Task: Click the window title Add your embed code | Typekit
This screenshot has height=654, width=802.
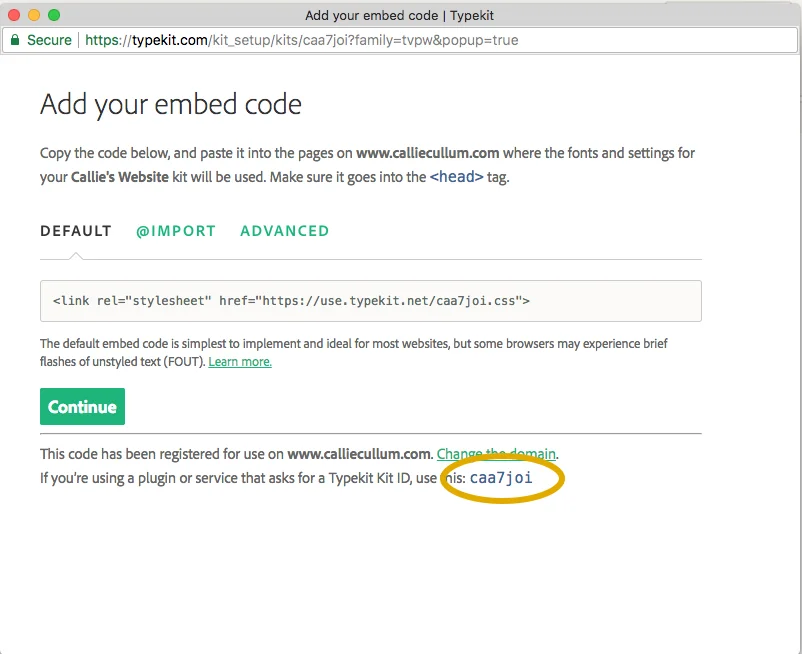Action: coord(399,15)
